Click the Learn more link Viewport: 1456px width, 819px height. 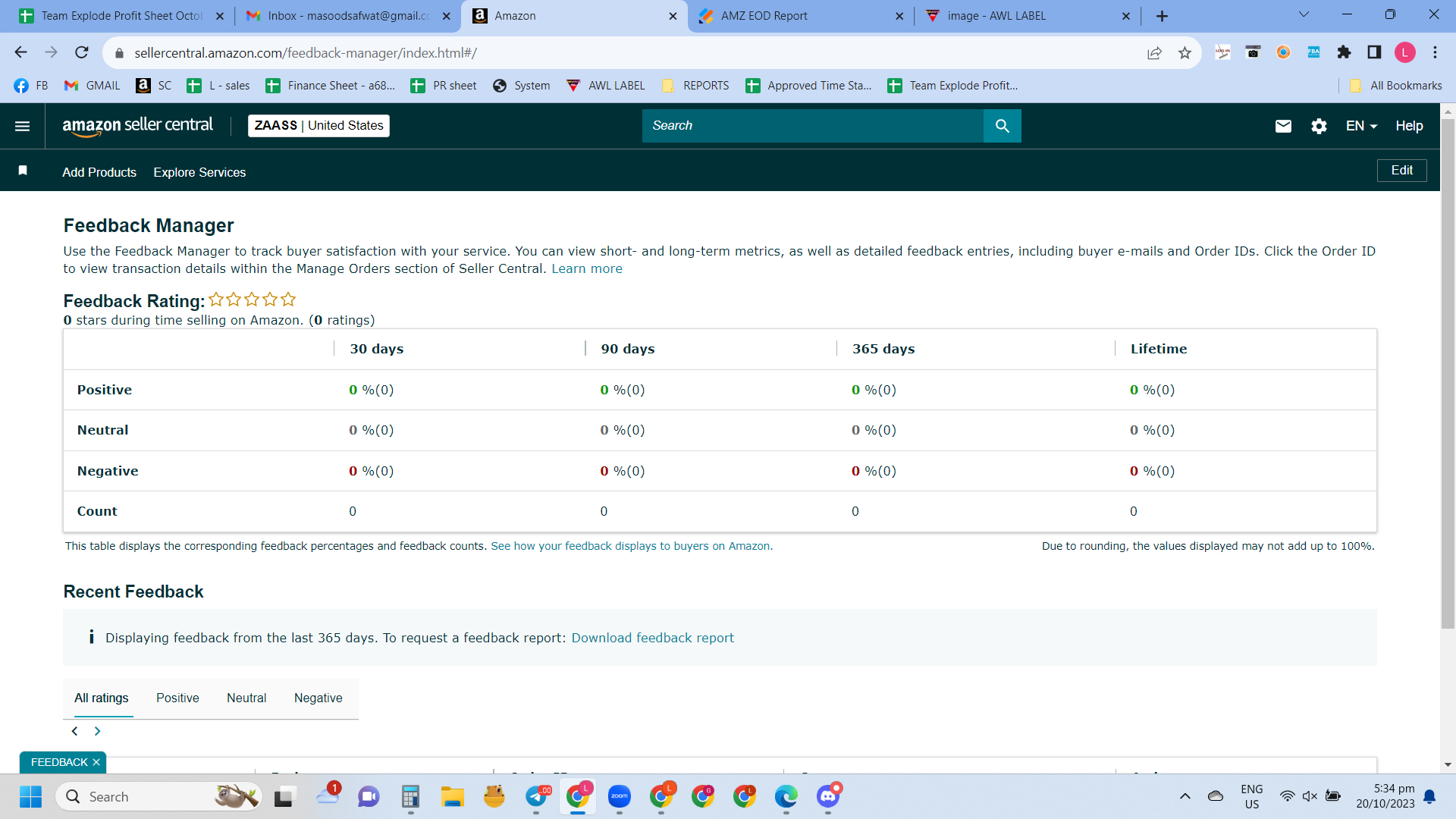coord(587,268)
